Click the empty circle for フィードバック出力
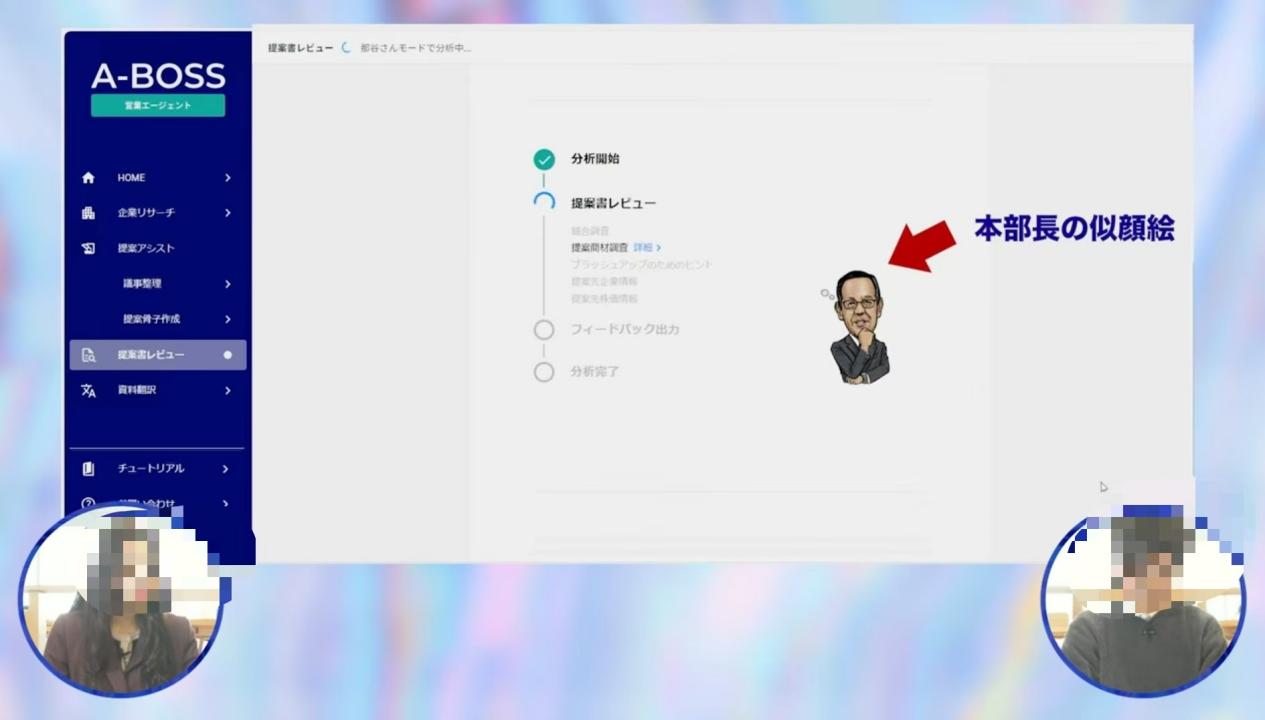The image size is (1265, 720). pyautogui.click(x=544, y=330)
